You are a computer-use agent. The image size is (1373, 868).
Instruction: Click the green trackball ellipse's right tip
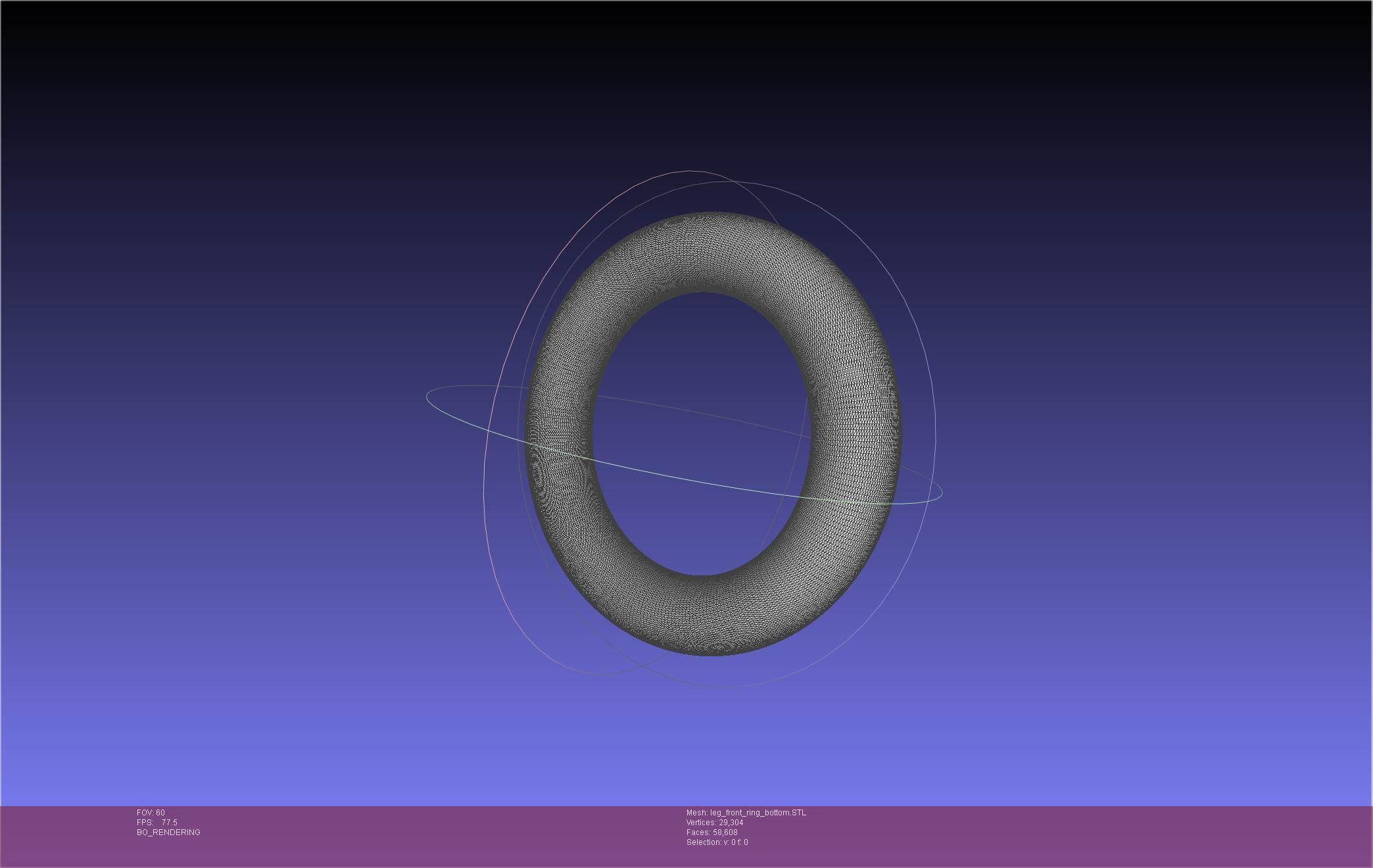(941, 492)
